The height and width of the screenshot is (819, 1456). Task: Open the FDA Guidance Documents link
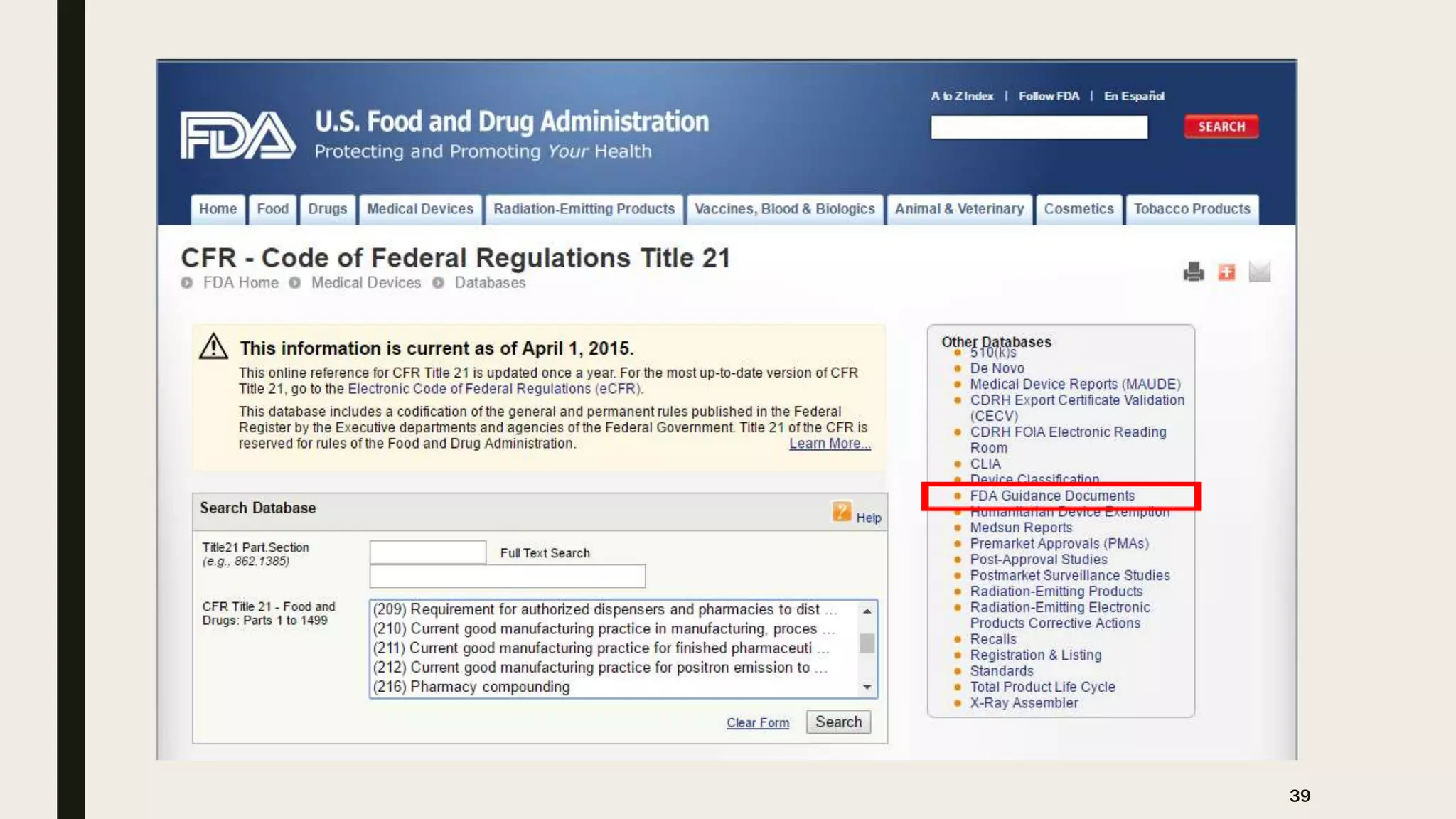click(x=1051, y=496)
